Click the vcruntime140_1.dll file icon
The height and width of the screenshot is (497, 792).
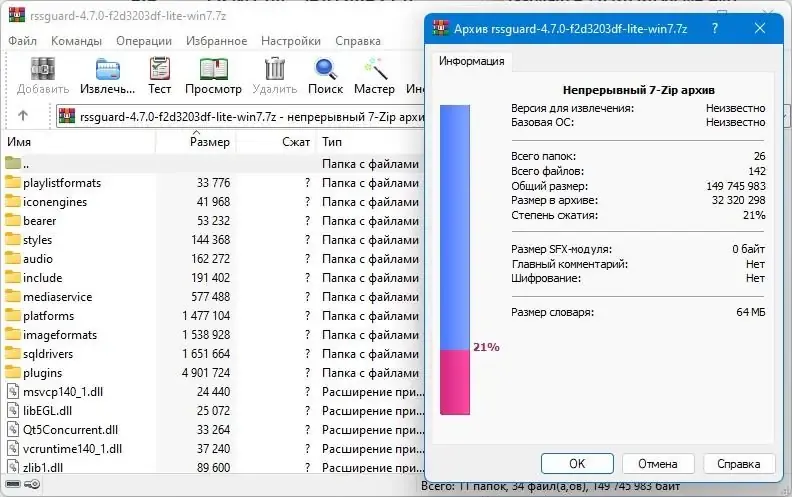tap(13, 449)
